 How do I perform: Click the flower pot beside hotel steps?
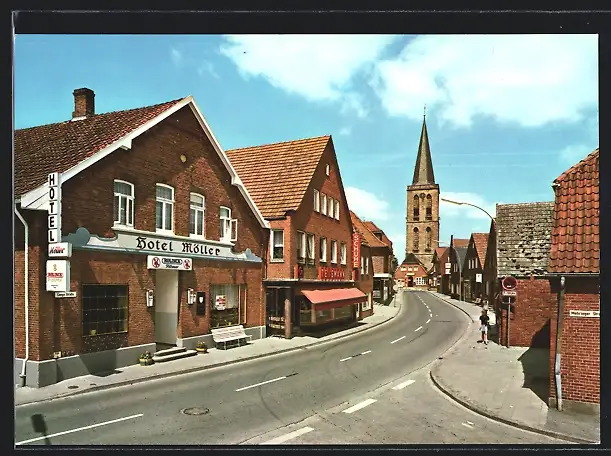[x=146, y=358]
